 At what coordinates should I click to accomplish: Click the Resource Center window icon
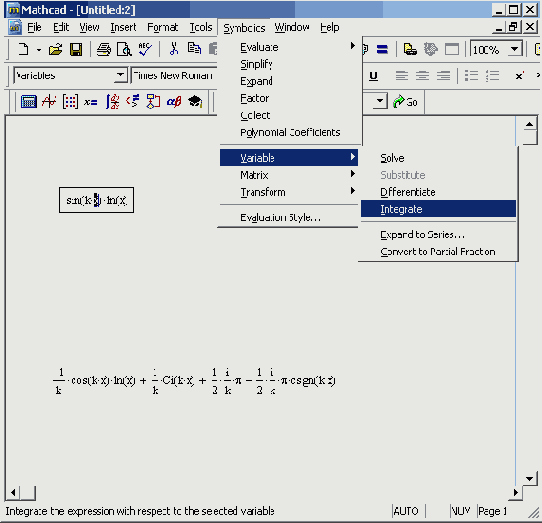coord(451,50)
